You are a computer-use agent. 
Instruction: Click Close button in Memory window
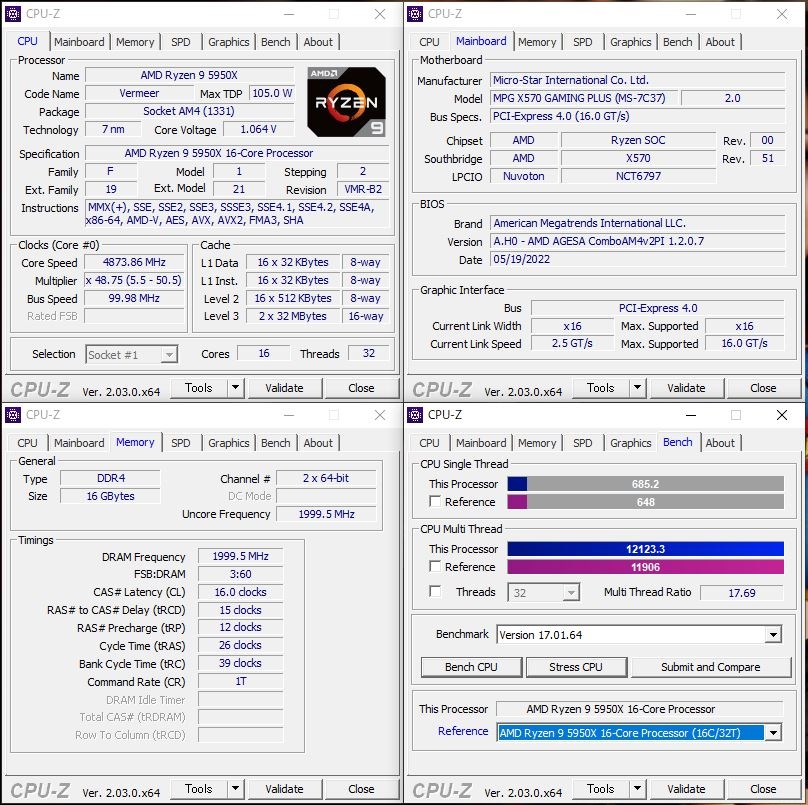[361, 789]
